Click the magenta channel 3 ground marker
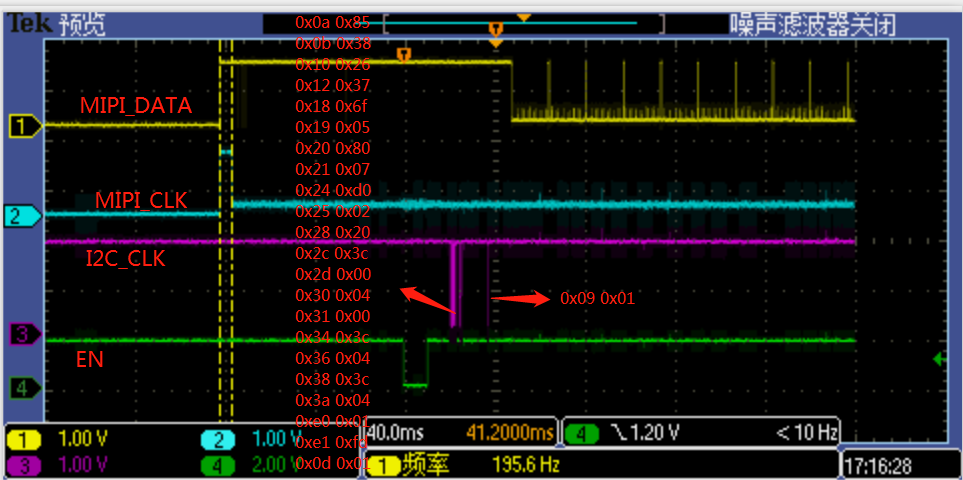Screen dimensions: 963x480 [x=26, y=335]
